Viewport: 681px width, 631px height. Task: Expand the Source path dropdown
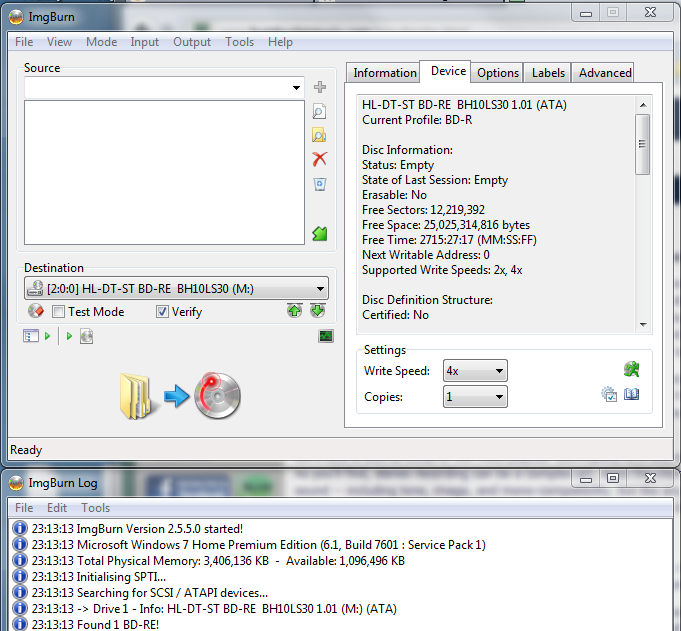(x=296, y=88)
